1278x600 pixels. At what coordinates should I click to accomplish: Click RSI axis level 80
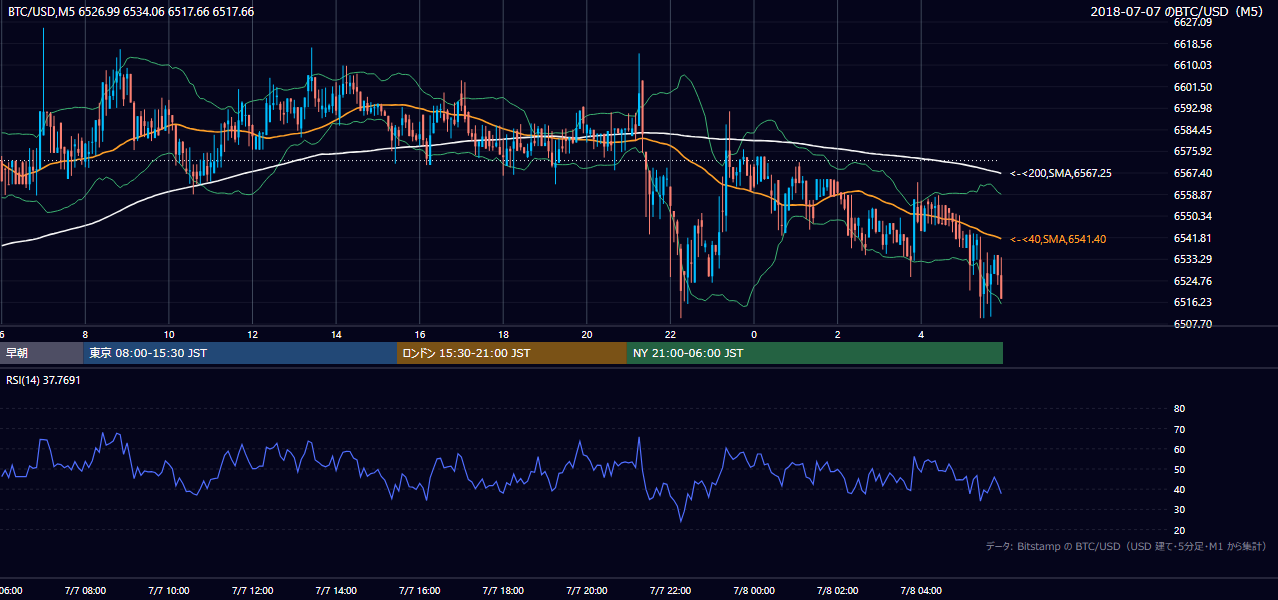pyautogui.click(x=1179, y=409)
